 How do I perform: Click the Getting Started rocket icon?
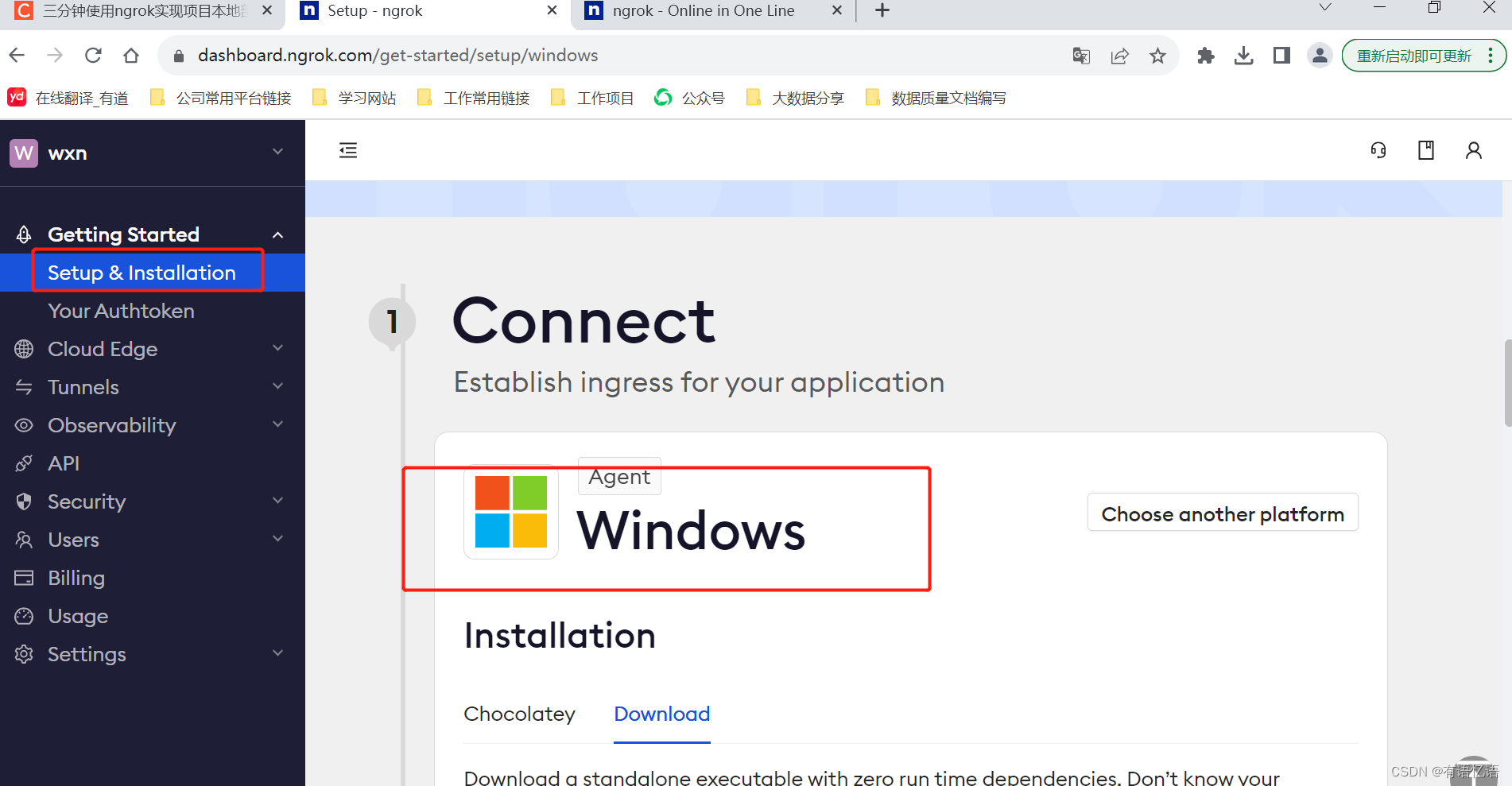24,234
